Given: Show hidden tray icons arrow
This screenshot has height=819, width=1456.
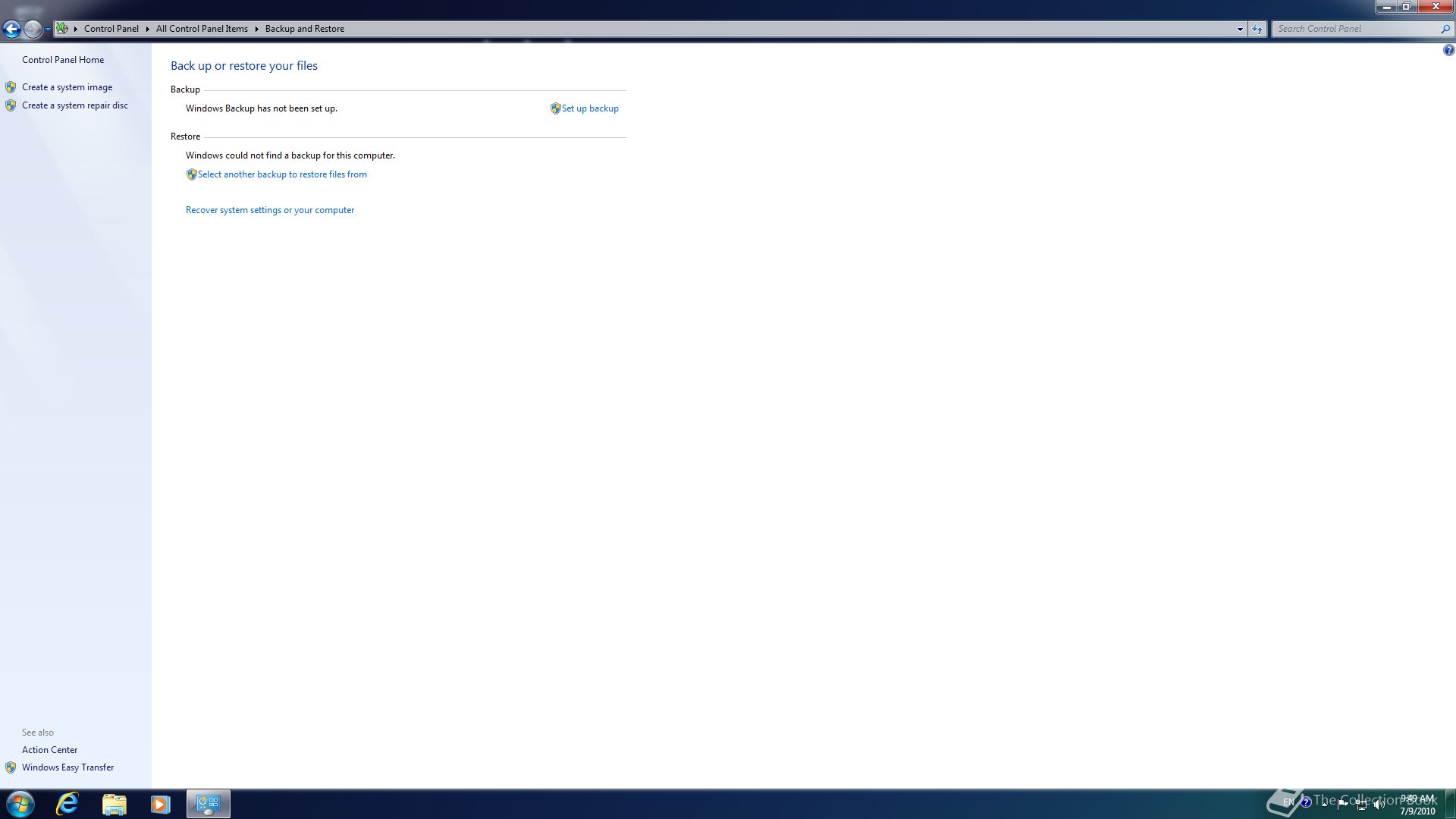Looking at the screenshot, I should [1325, 803].
